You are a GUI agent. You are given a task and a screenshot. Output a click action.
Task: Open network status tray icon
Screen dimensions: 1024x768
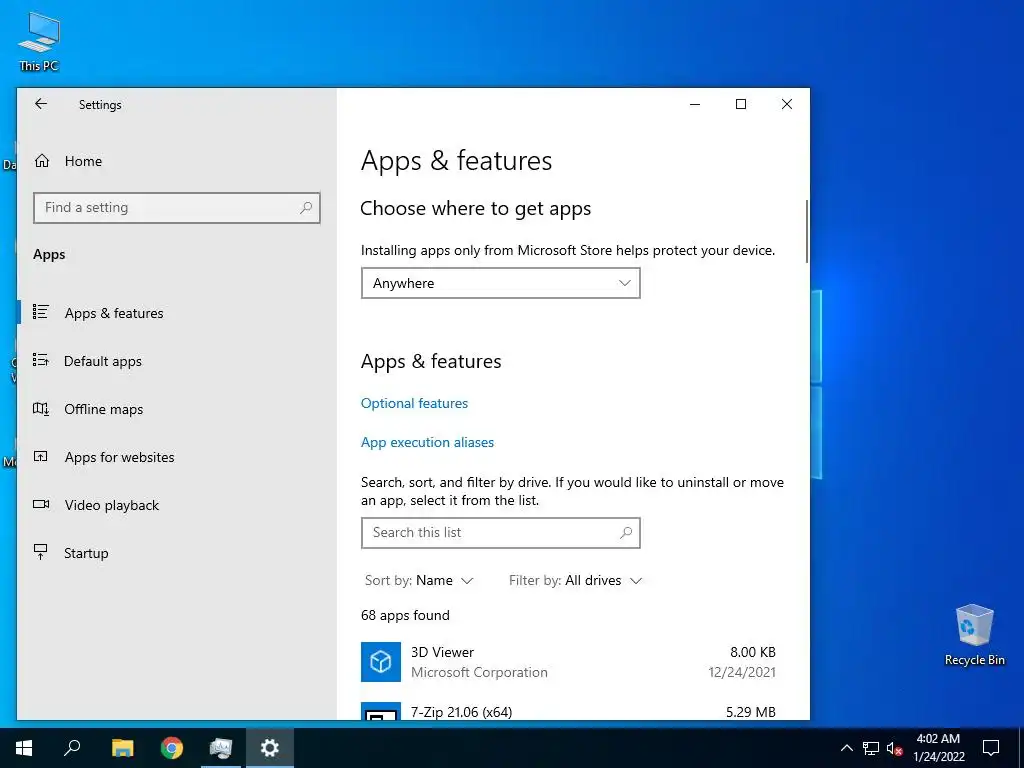(x=871, y=748)
